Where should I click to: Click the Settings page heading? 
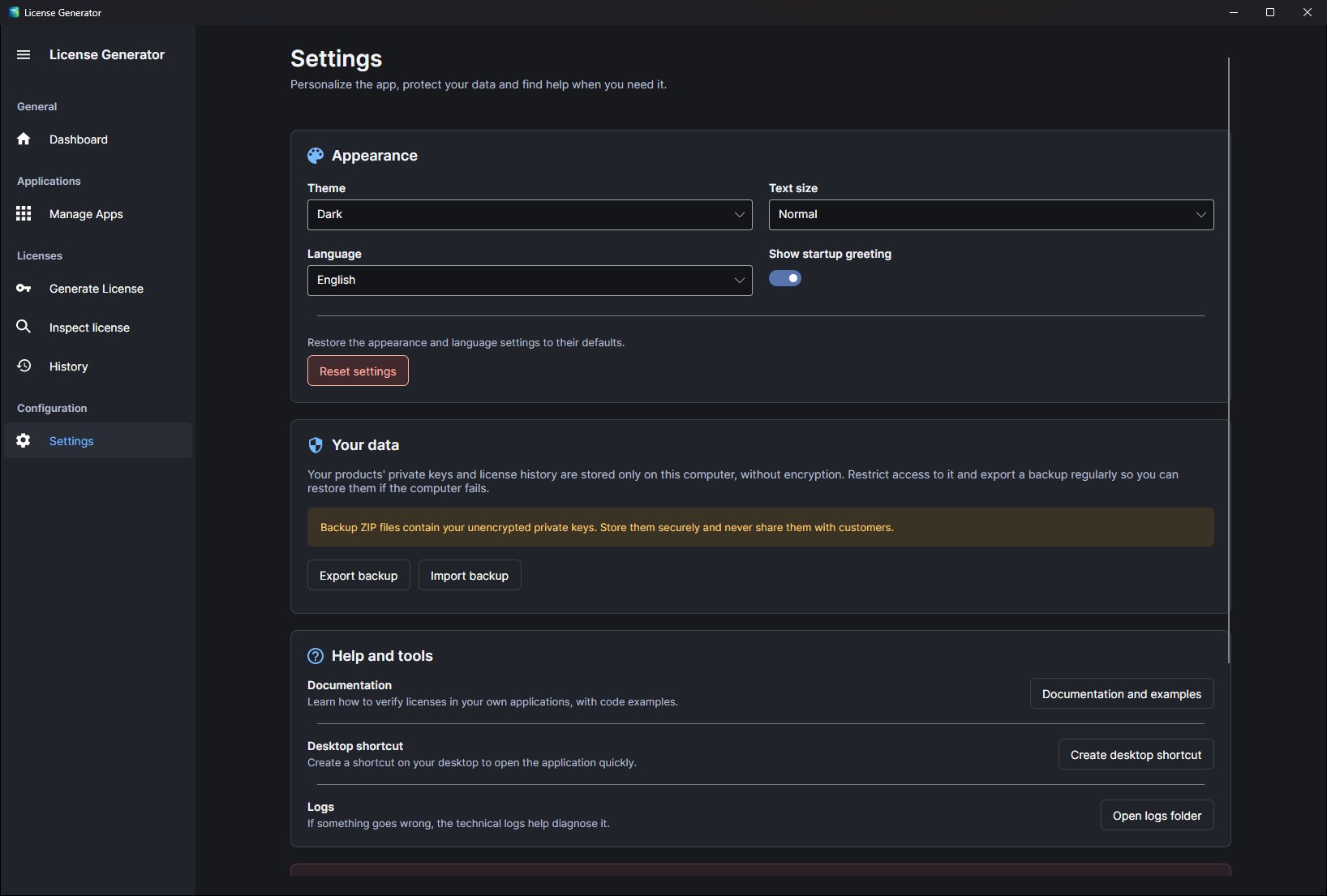click(x=336, y=58)
